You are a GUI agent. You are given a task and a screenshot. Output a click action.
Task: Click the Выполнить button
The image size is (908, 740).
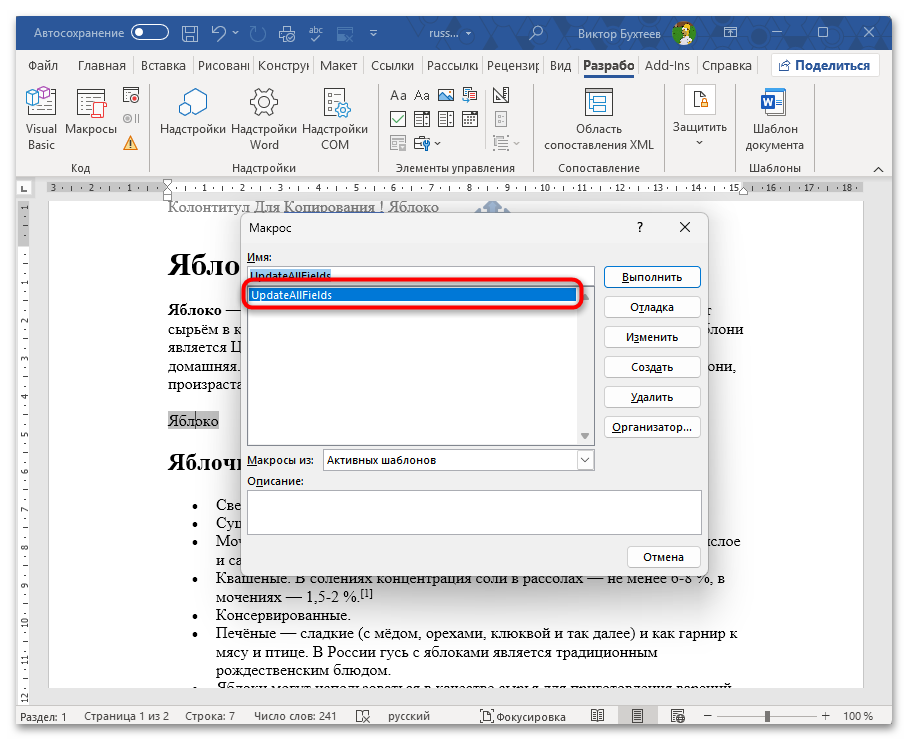click(x=652, y=277)
